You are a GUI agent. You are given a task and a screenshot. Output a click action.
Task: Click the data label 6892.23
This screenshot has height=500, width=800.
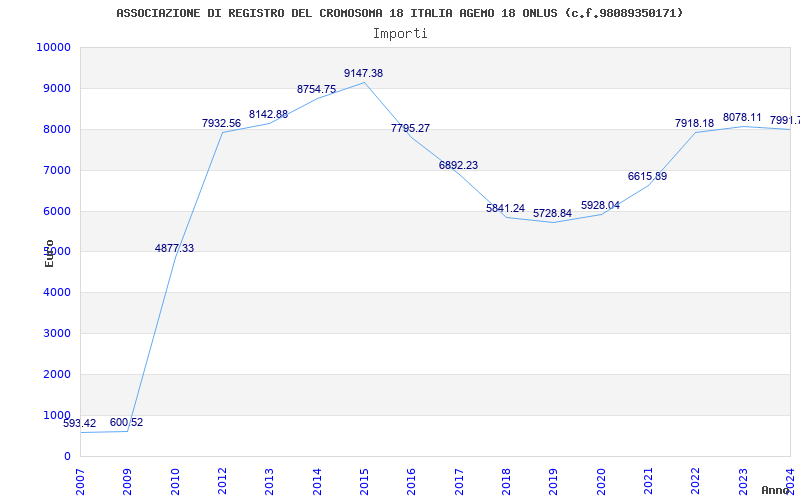click(458, 165)
